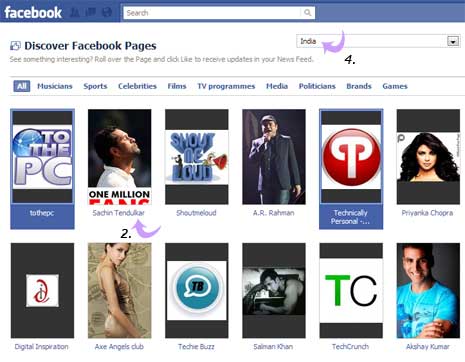The height and width of the screenshot is (362, 465).
Task: Open the Films tab
Action: coord(177,86)
